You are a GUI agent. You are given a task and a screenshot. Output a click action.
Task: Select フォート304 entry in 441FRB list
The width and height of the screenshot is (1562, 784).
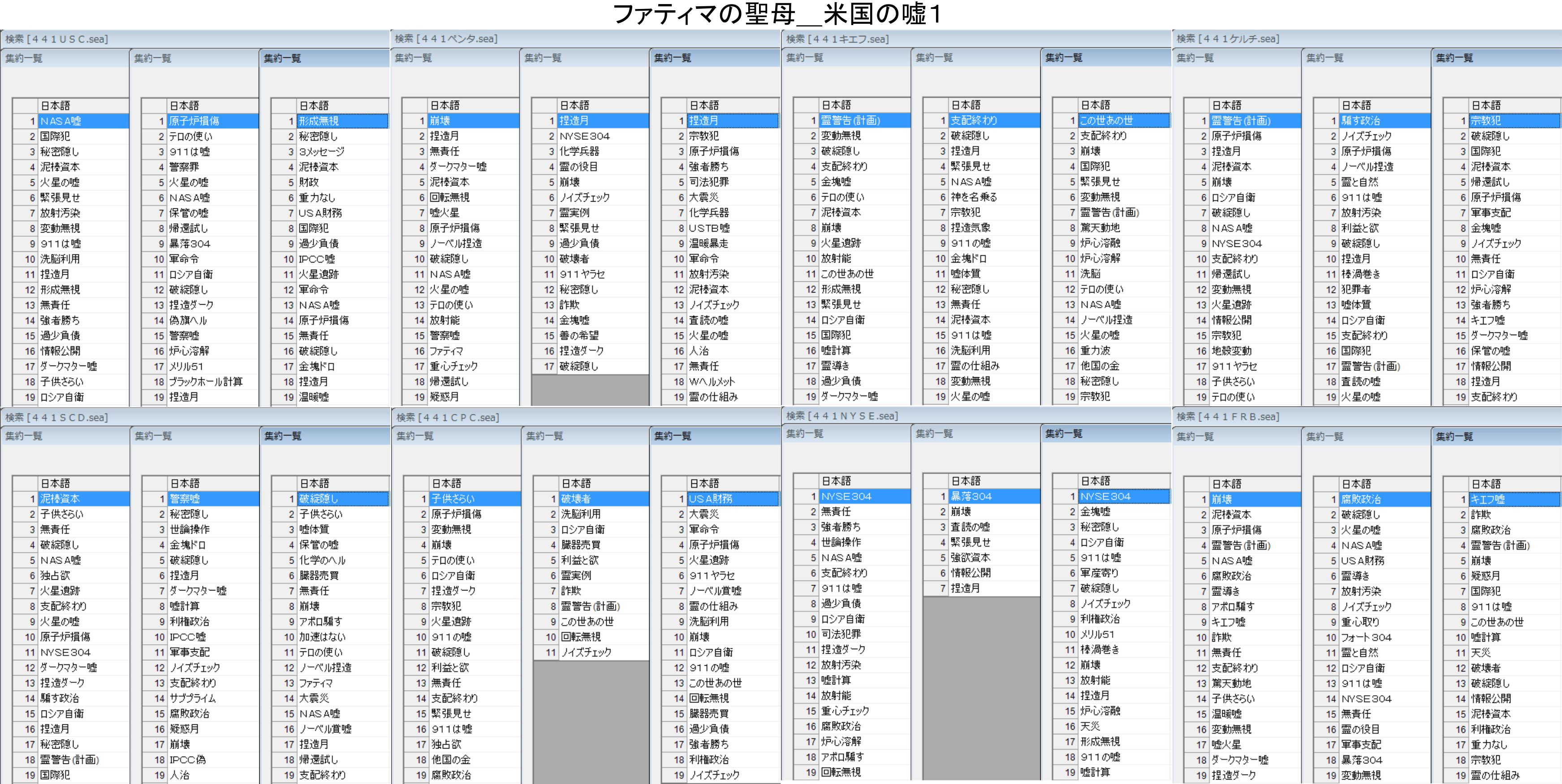1366,637
